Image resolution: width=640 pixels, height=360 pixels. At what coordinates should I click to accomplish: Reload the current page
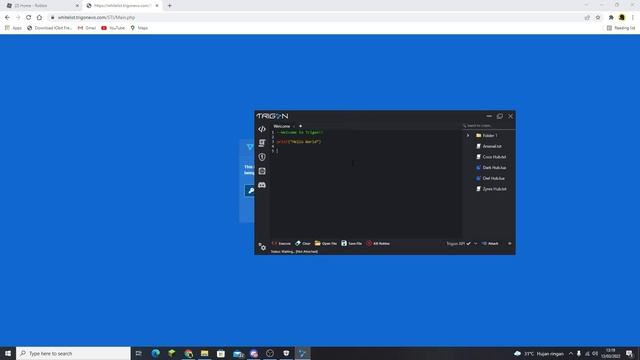pyautogui.click(x=29, y=18)
